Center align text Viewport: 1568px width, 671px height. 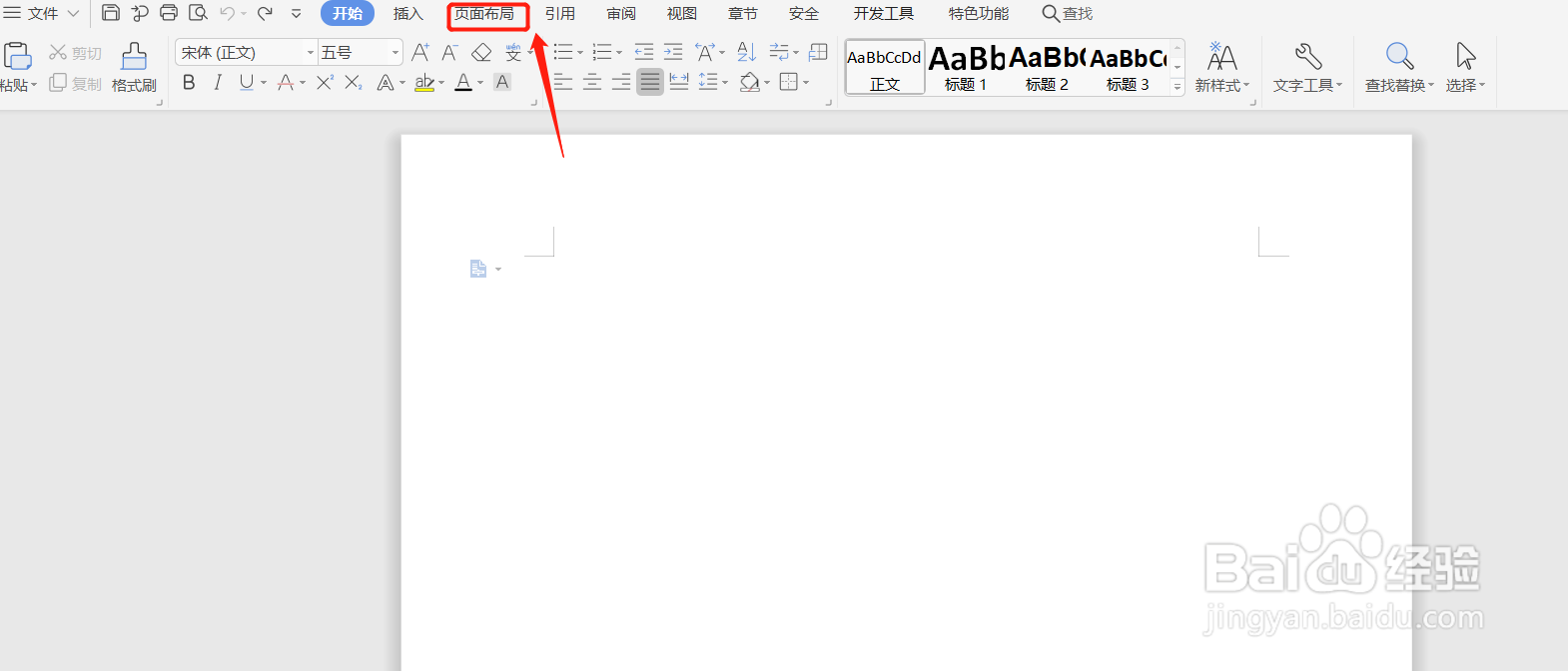pos(592,82)
